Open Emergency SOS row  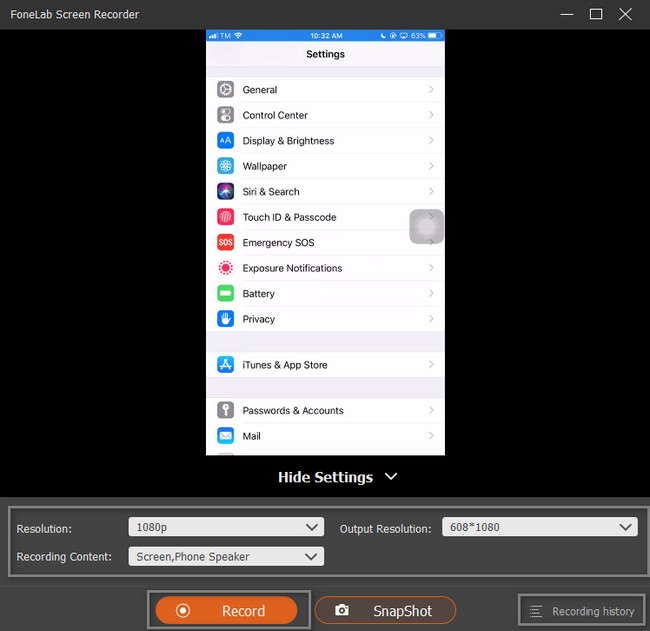pos(325,243)
